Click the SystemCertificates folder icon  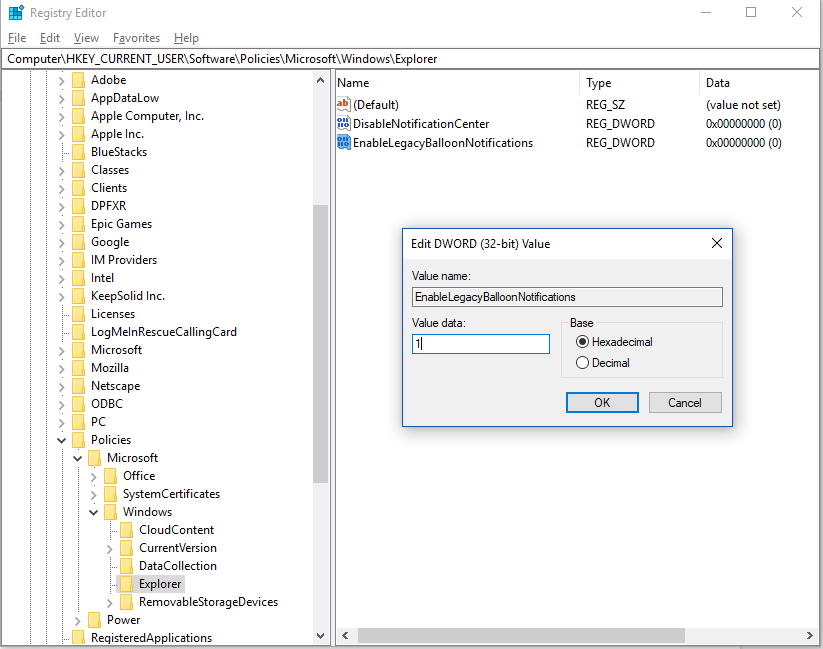pyautogui.click(x=110, y=494)
